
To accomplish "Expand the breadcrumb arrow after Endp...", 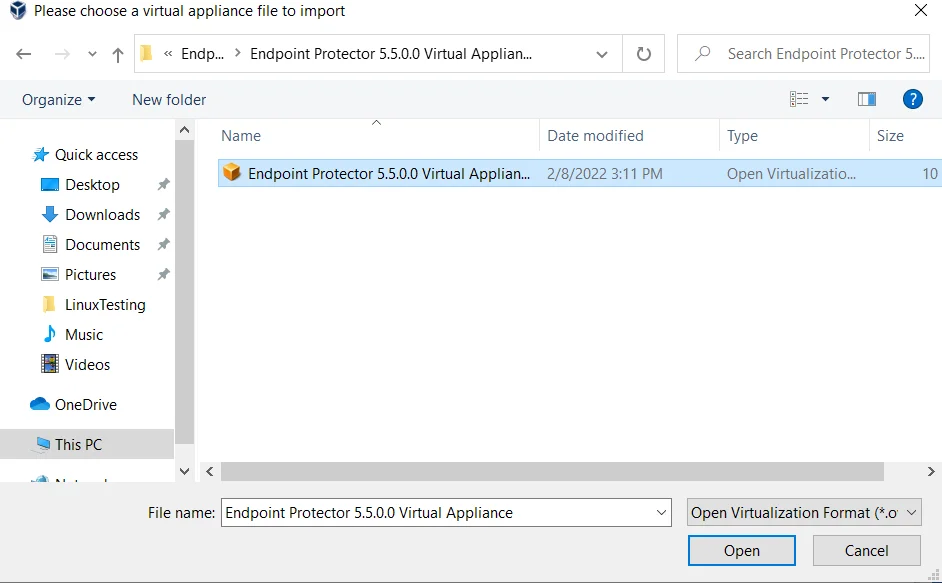I will [x=238, y=53].
